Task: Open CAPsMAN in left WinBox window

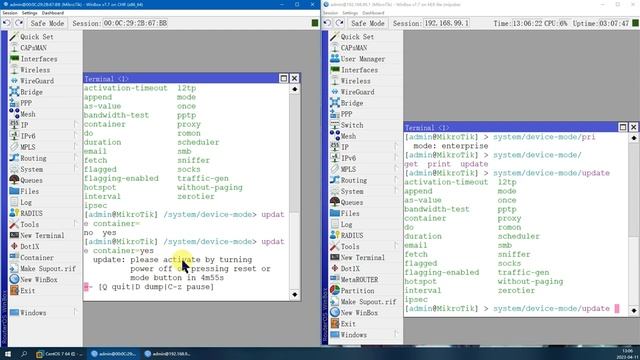Action: 33,48
